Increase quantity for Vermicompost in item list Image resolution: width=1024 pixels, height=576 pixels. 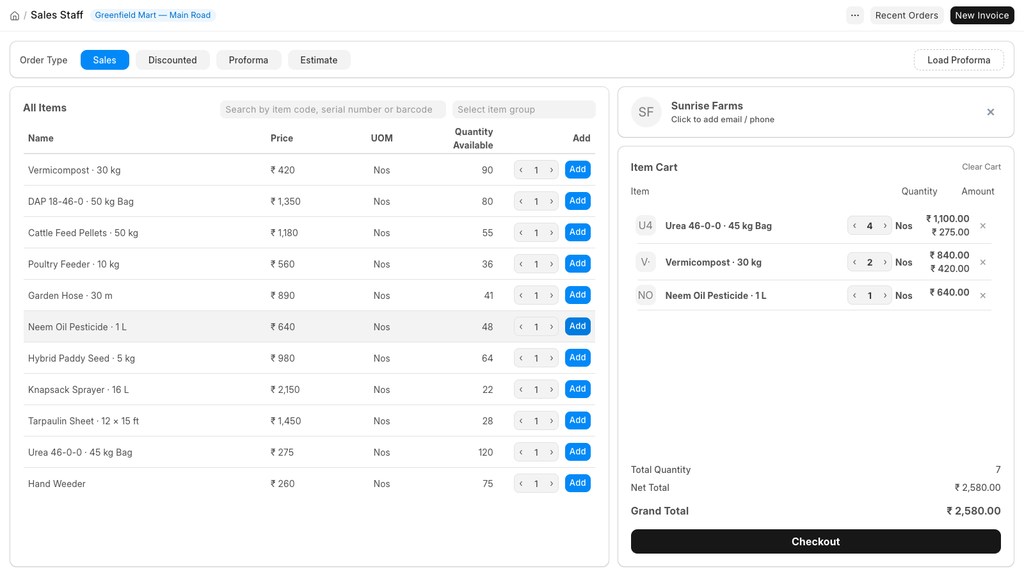(x=552, y=170)
